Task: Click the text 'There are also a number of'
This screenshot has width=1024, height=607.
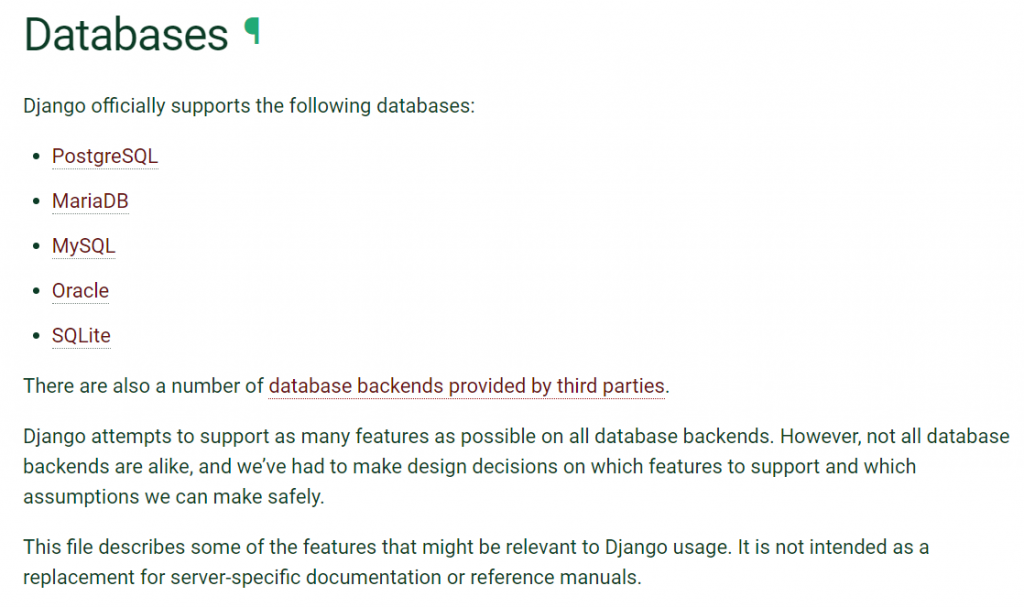Action: (x=143, y=386)
